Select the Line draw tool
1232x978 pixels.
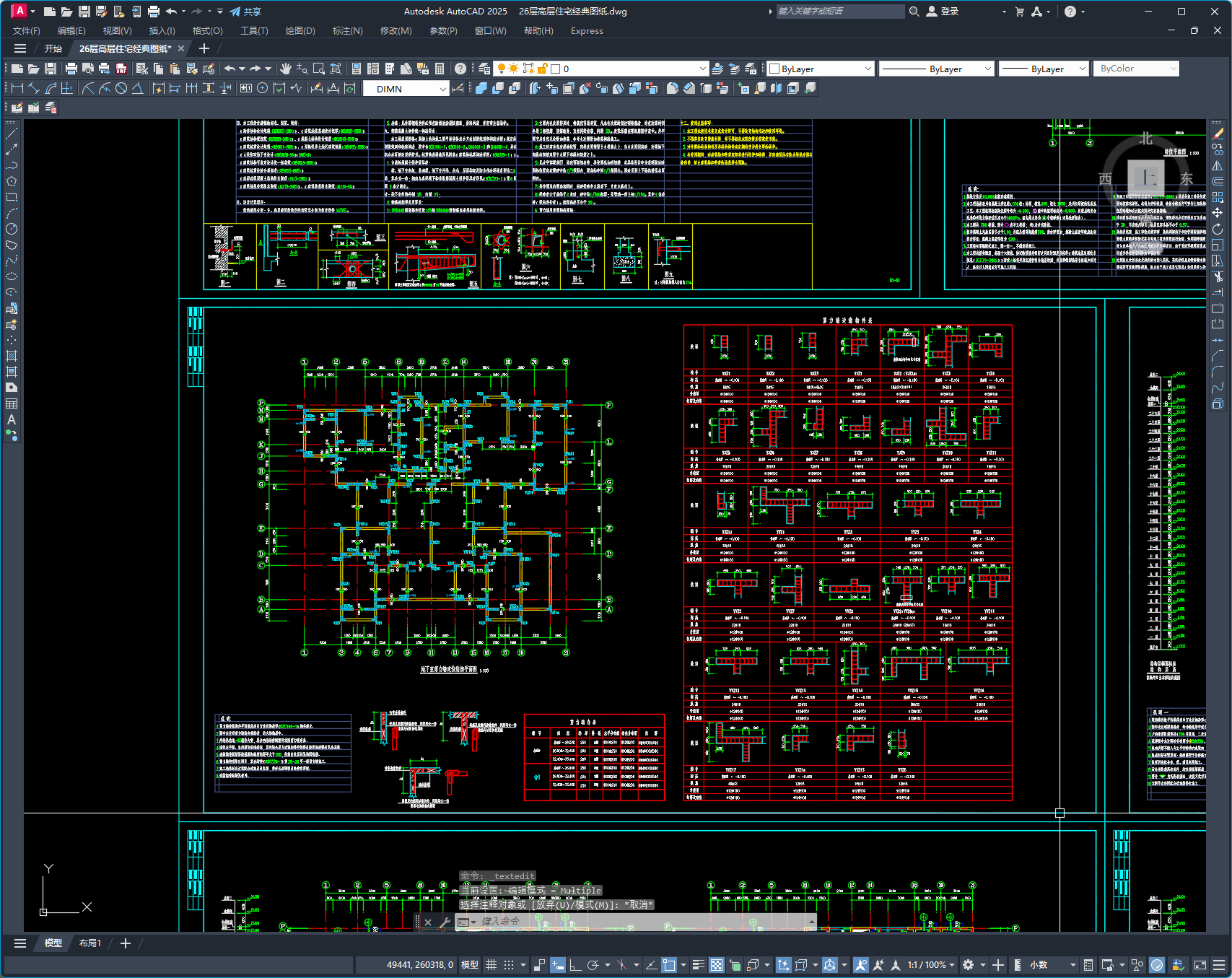[x=12, y=134]
